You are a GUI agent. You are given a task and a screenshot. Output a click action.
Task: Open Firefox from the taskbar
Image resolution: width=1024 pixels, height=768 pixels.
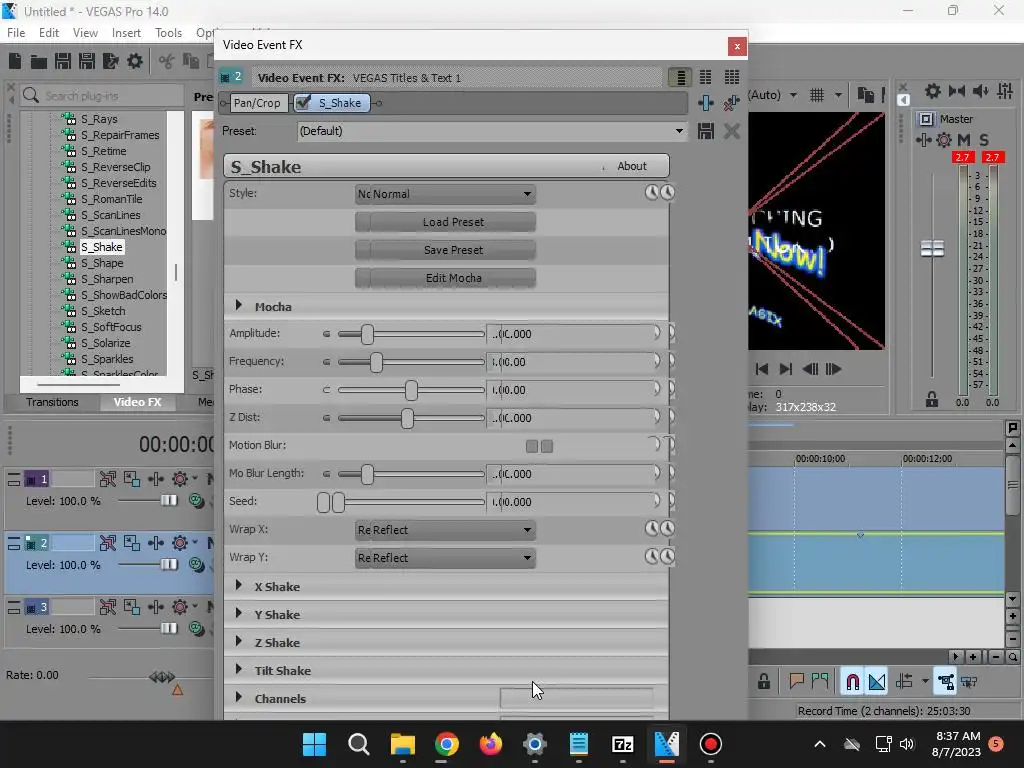coord(490,744)
